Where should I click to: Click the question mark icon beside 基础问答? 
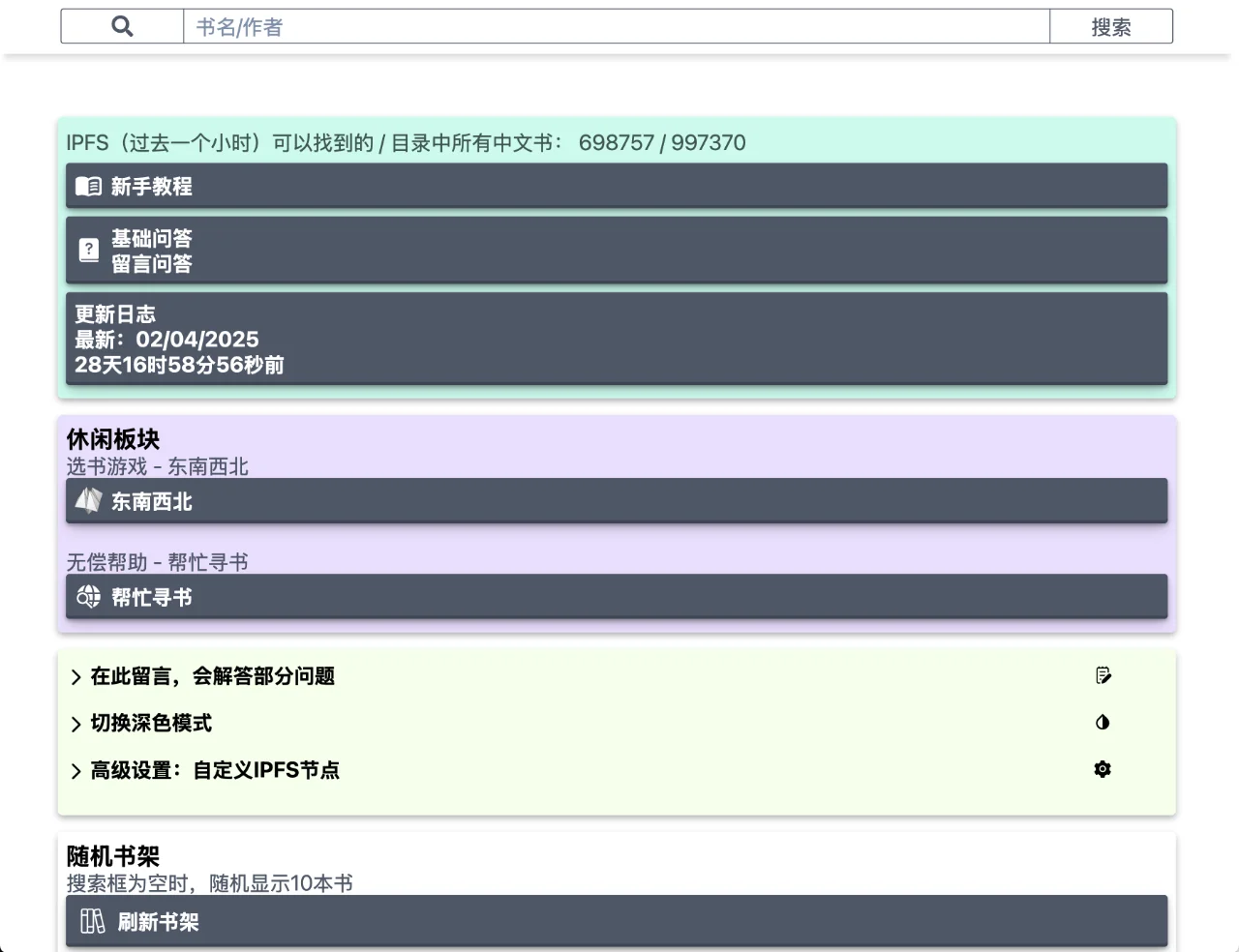tap(88, 251)
